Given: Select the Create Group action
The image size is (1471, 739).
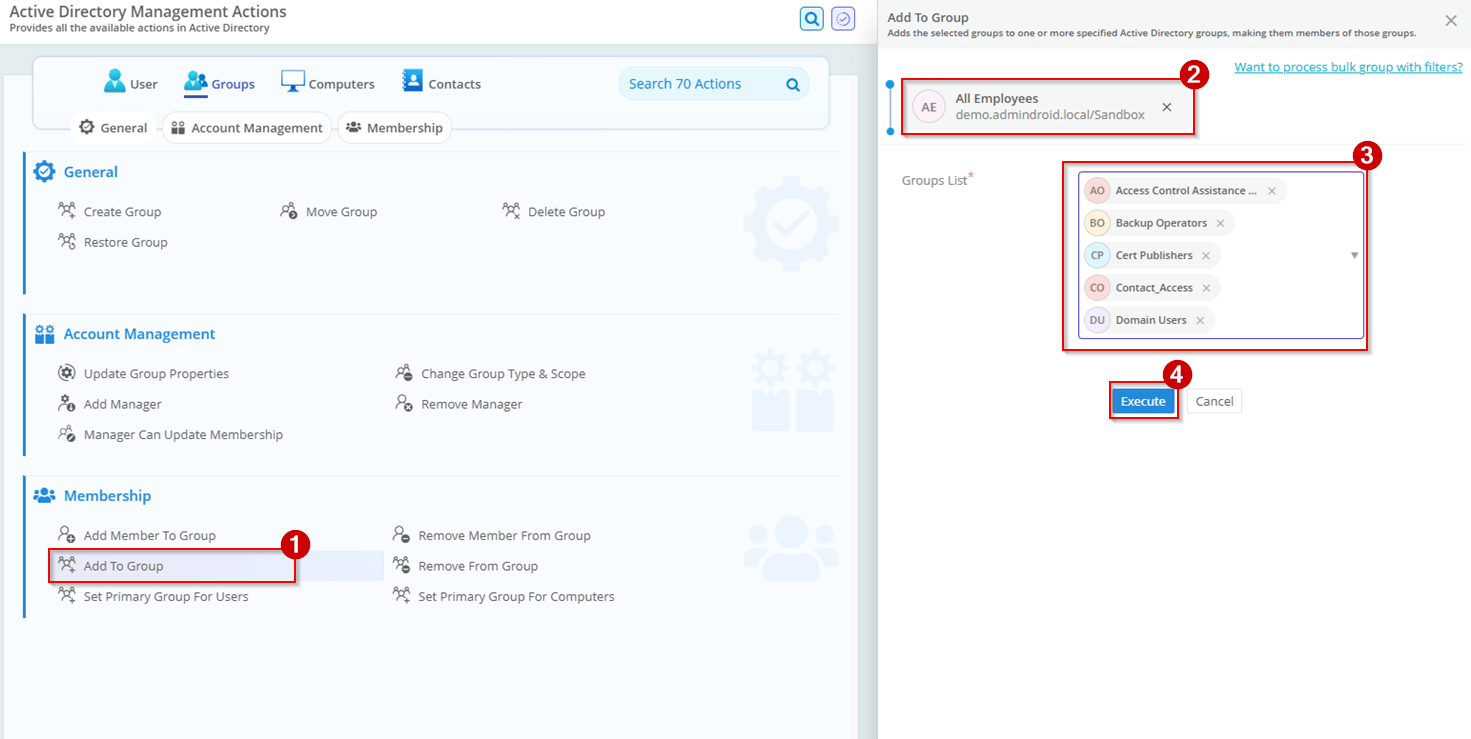Looking at the screenshot, I should coord(120,211).
